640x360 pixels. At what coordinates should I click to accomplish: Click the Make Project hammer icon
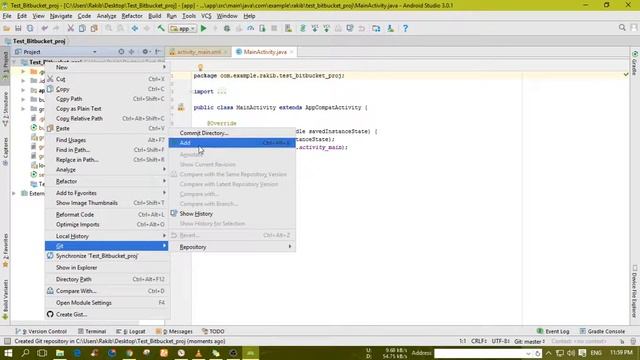click(x=161, y=29)
